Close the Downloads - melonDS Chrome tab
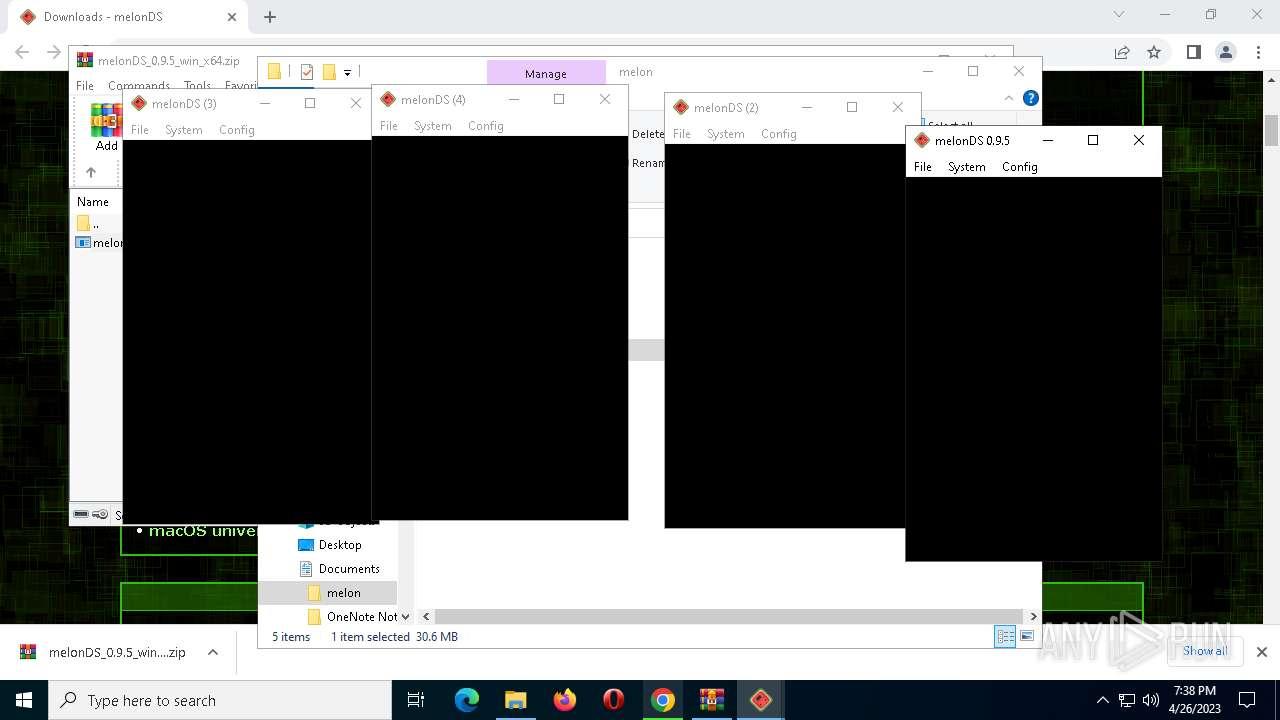This screenshot has height=720, width=1280. [x=232, y=17]
